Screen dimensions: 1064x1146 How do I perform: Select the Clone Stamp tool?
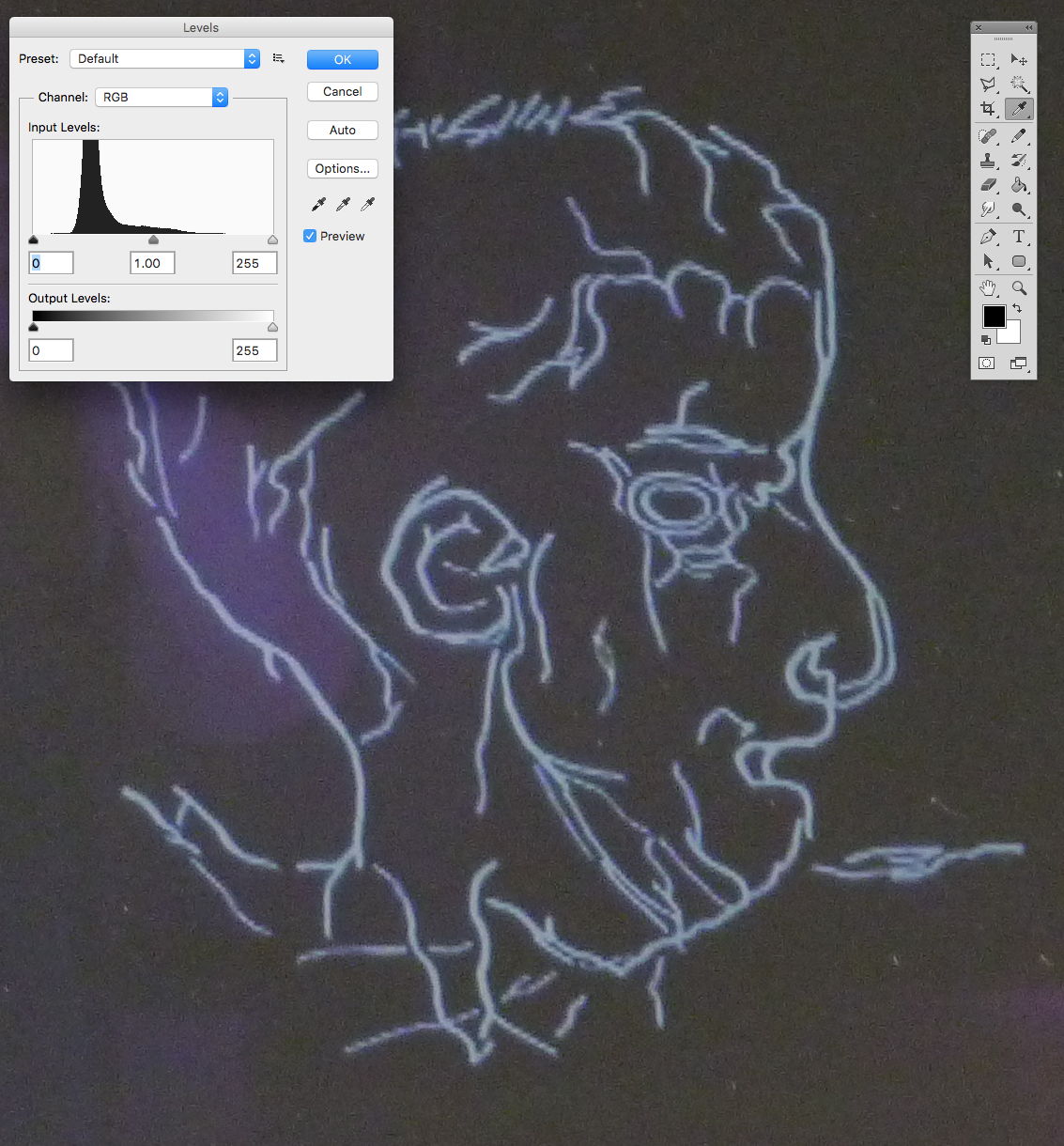click(x=988, y=161)
